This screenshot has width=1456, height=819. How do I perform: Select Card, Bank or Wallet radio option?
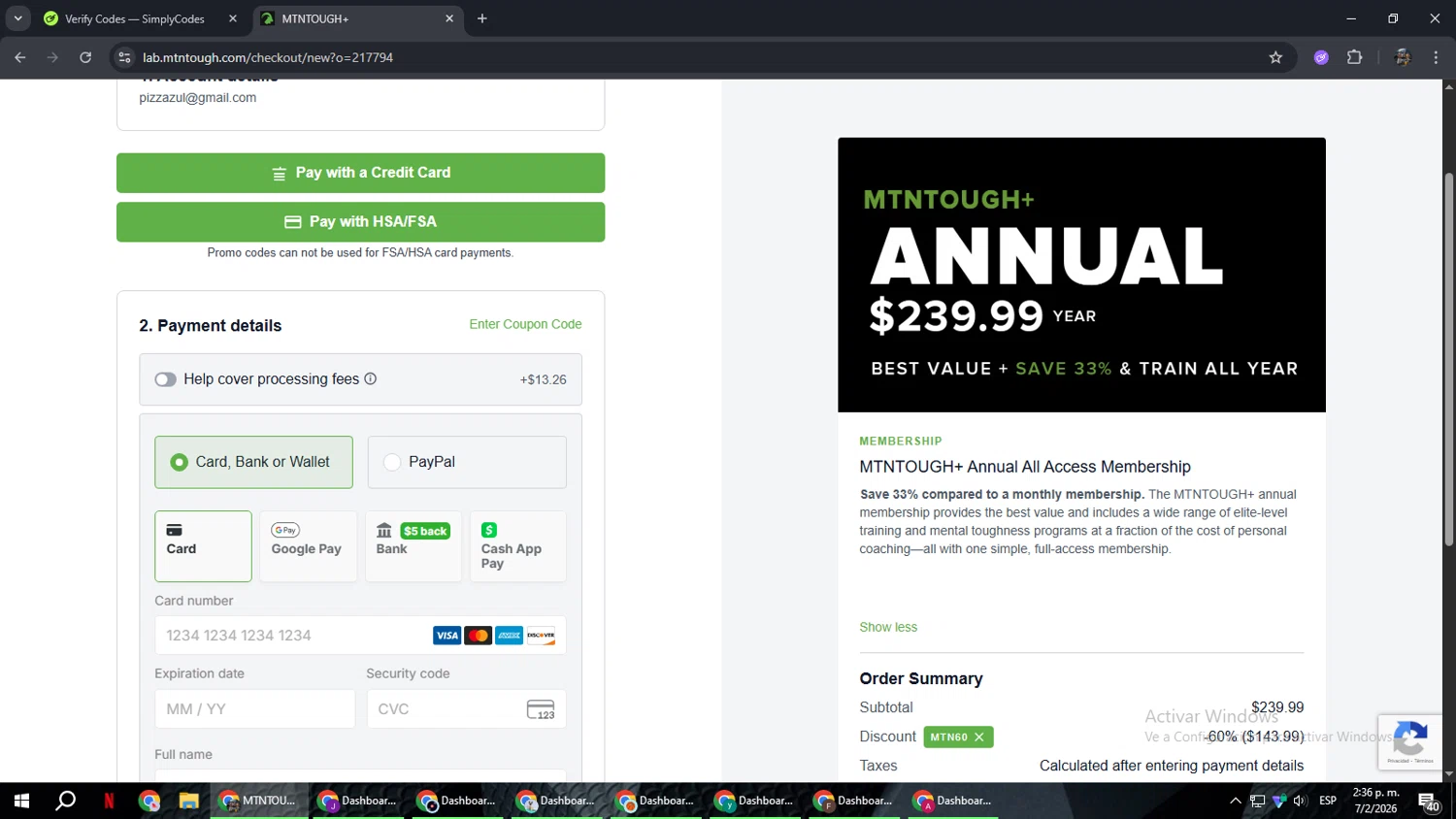pyautogui.click(x=252, y=462)
